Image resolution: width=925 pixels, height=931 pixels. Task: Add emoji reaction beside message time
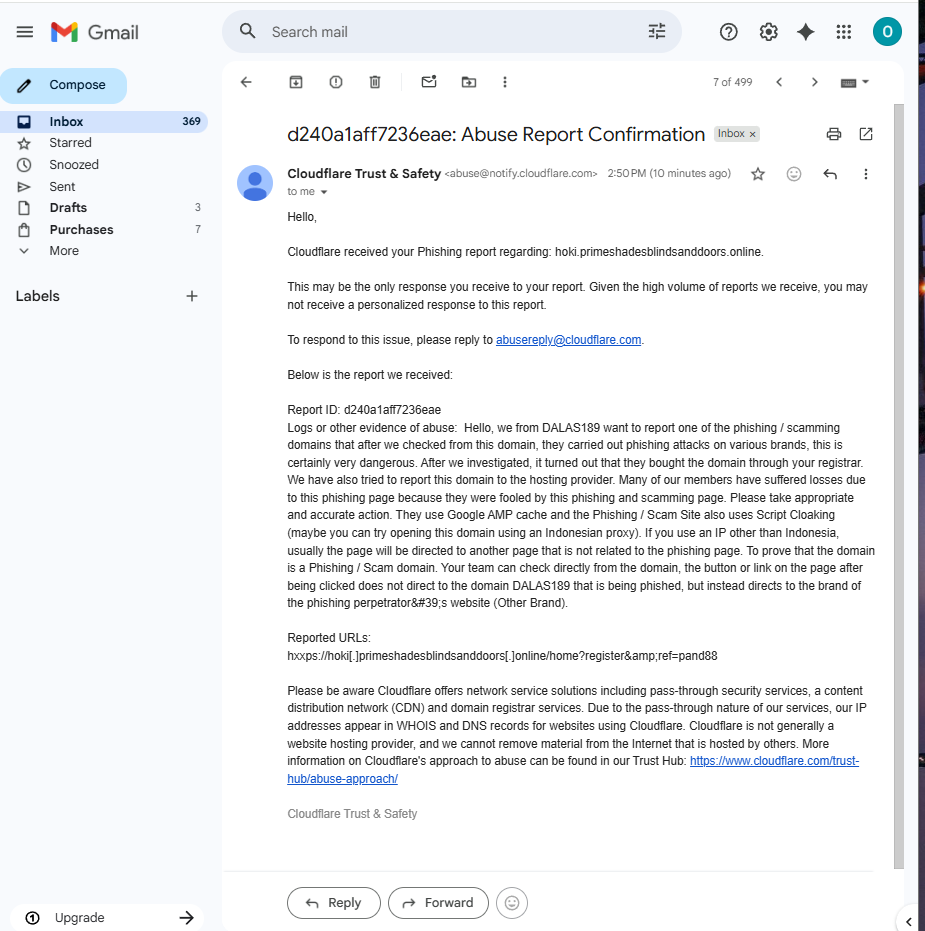[x=794, y=174]
